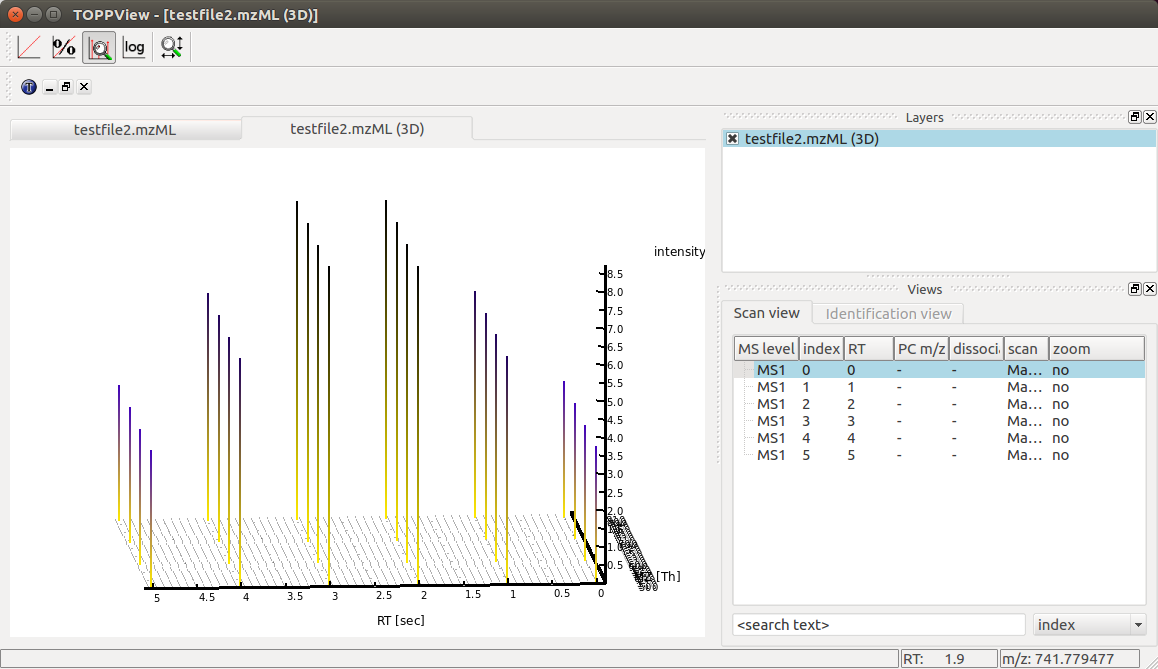Restore the embedded document window button
This screenshot has width=1158, height=669.
coord(66,87)
